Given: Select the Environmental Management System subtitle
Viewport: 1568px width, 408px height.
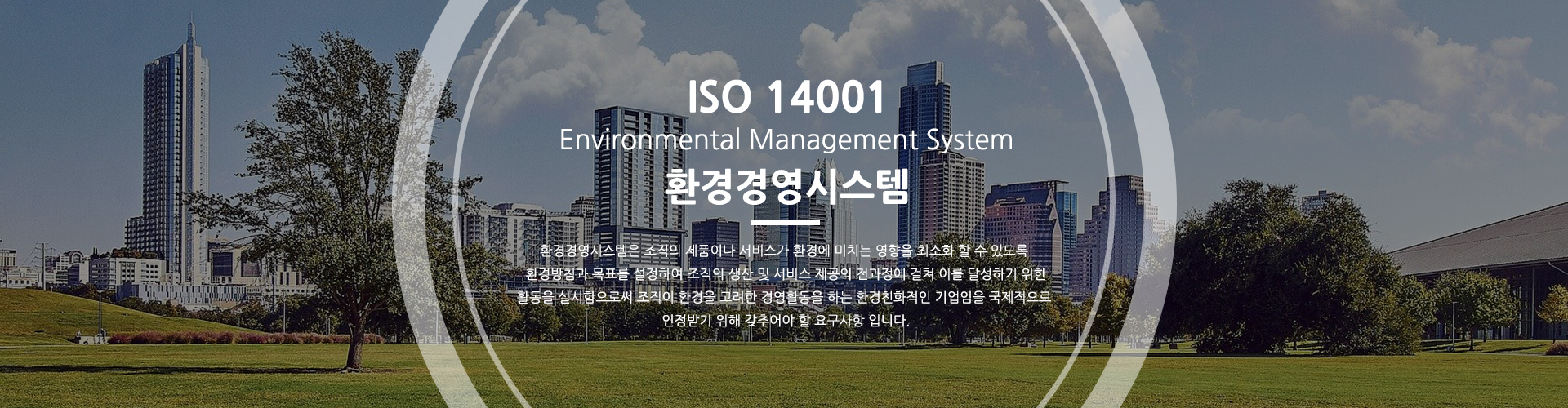Looking at the screenshot, I should tap(786, 140).
